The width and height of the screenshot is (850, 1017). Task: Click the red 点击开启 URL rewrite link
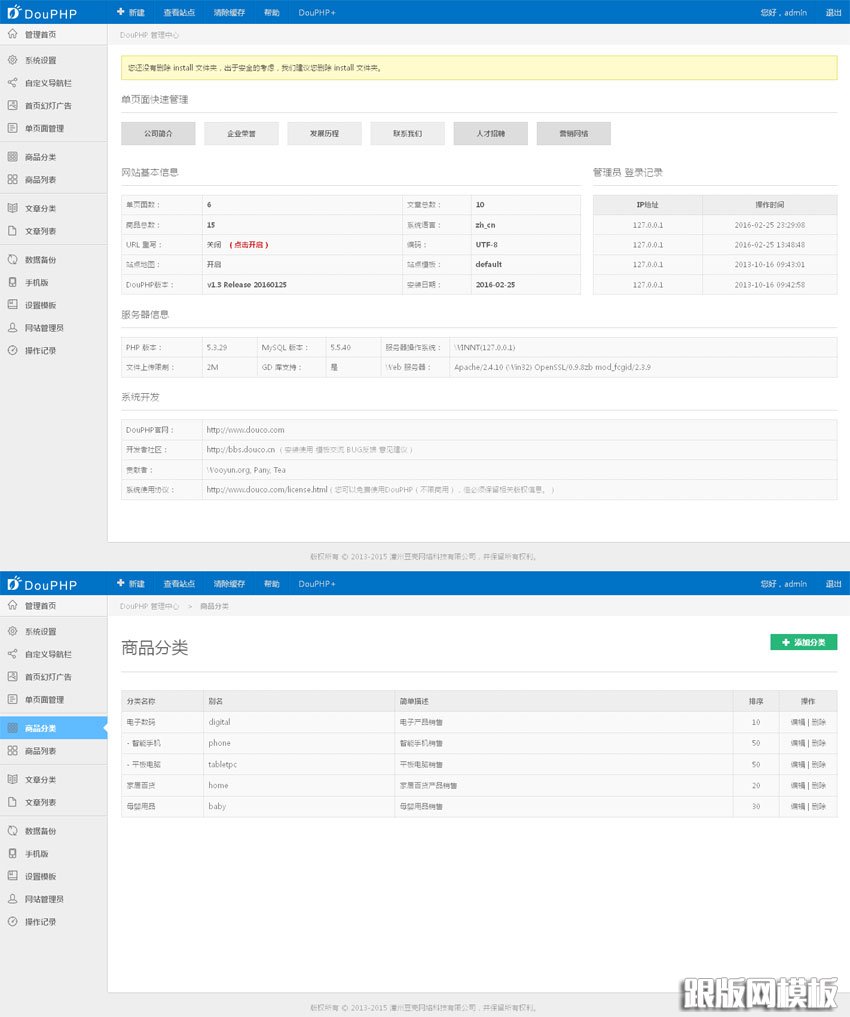[x=249, y=245]
